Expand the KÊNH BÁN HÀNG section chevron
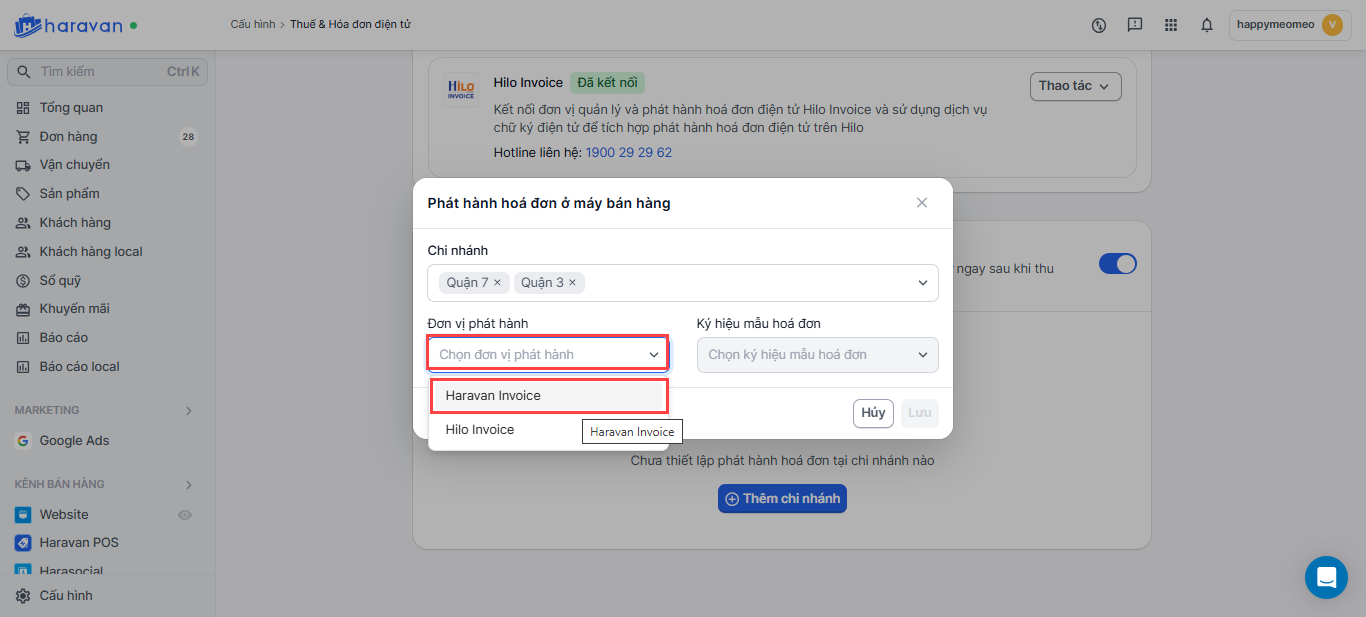Screen dimensions: 1366x617 pos(188,485)
